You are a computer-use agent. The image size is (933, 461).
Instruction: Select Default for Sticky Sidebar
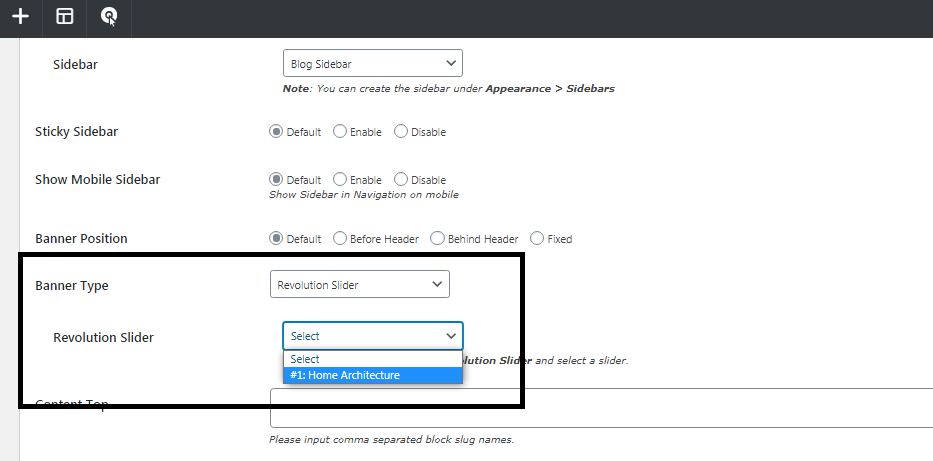[276, 131]
